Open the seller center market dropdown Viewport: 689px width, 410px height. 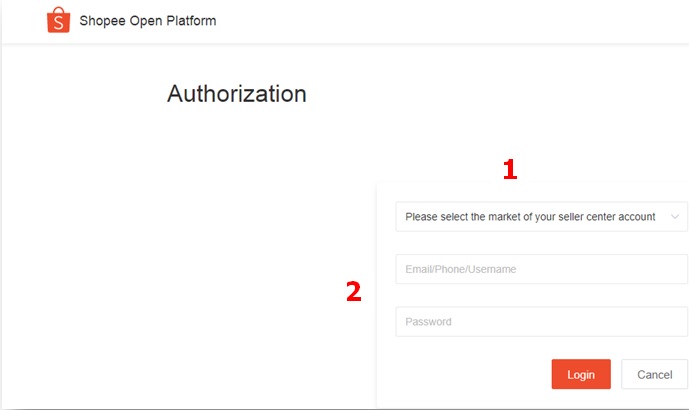541,217
